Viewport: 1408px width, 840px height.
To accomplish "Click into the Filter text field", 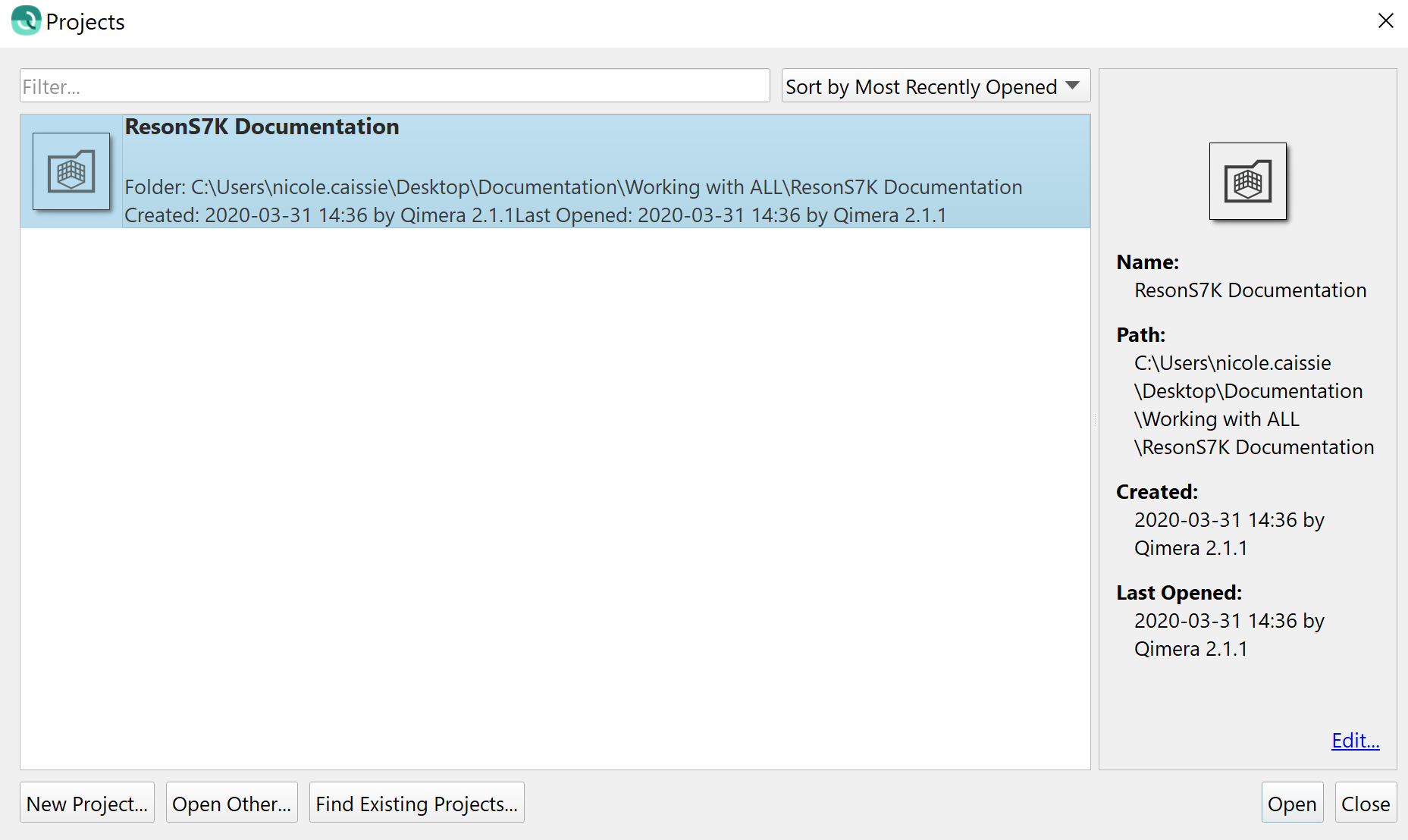I will (x=394, y=86).
